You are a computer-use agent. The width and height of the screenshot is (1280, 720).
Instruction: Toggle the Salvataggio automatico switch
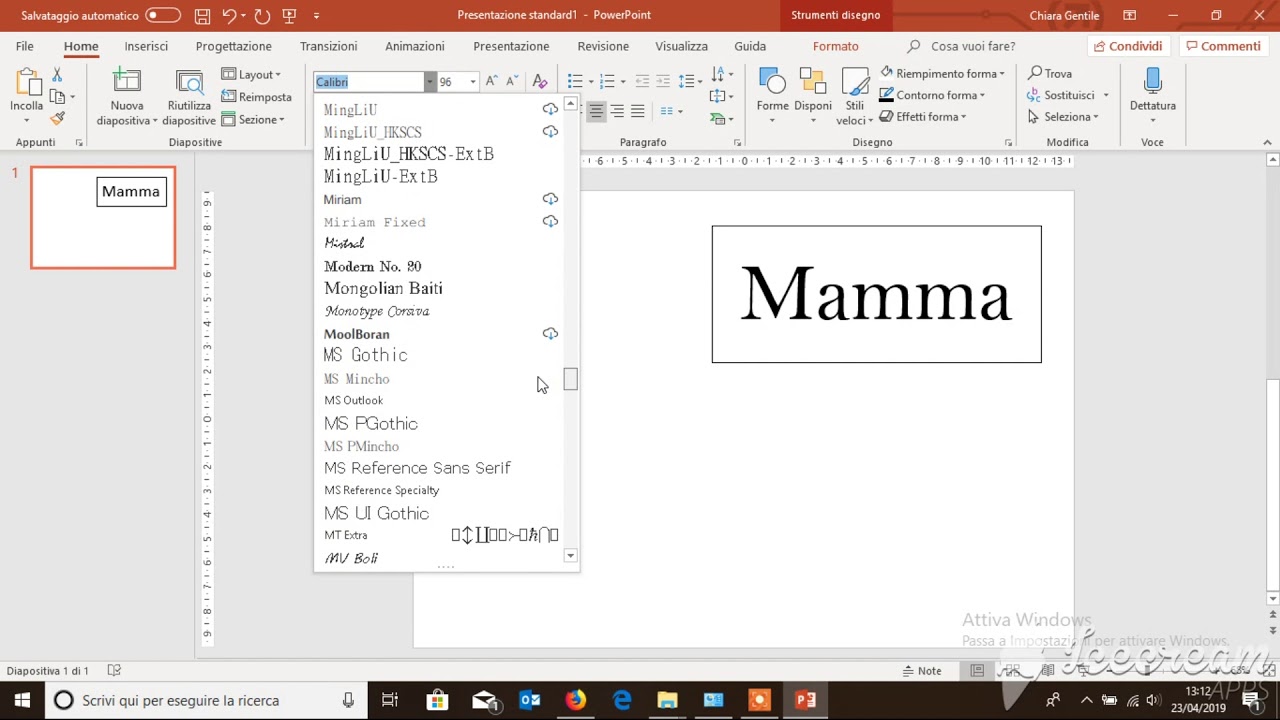coord(163,16)
